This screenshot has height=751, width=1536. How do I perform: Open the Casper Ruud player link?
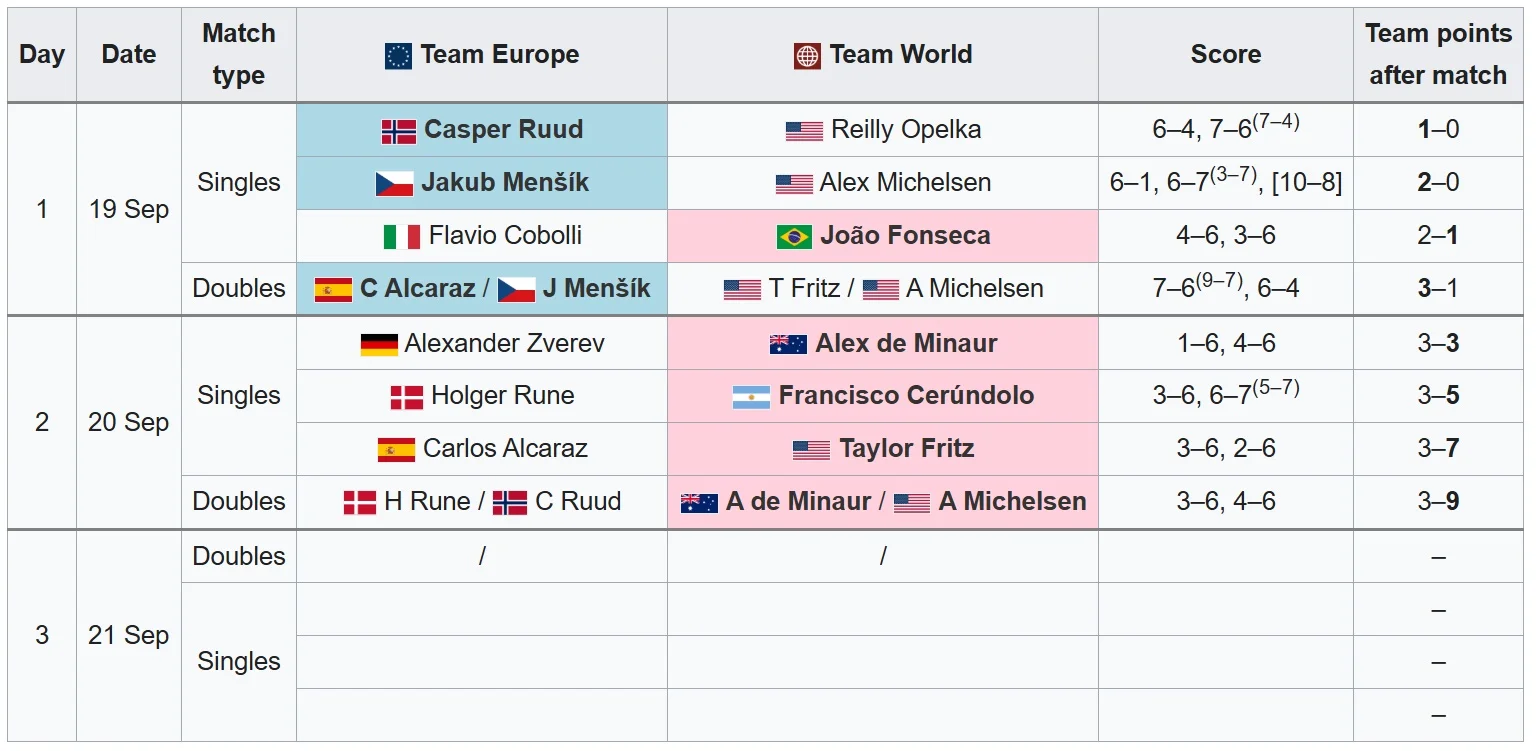[x=503, y=130]
